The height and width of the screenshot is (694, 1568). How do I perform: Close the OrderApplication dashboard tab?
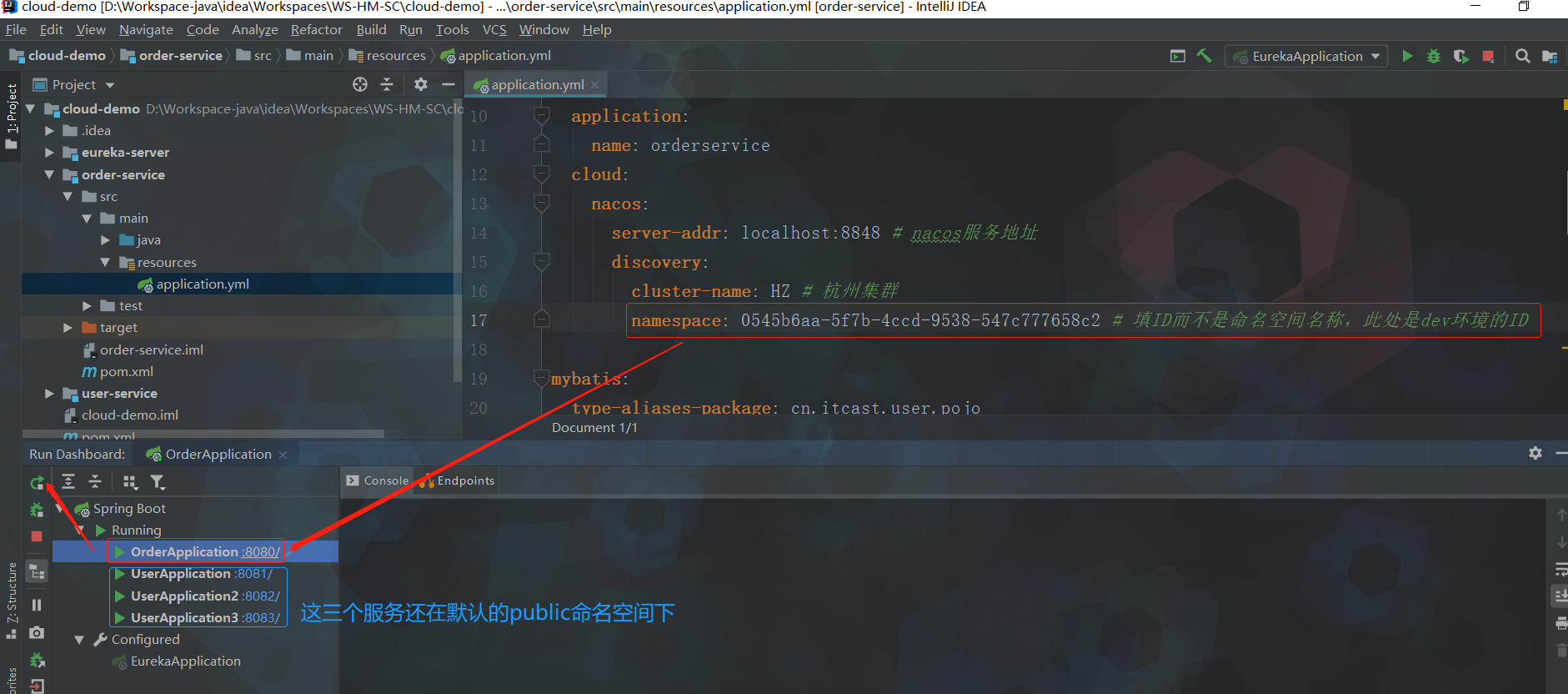point(283,455)
